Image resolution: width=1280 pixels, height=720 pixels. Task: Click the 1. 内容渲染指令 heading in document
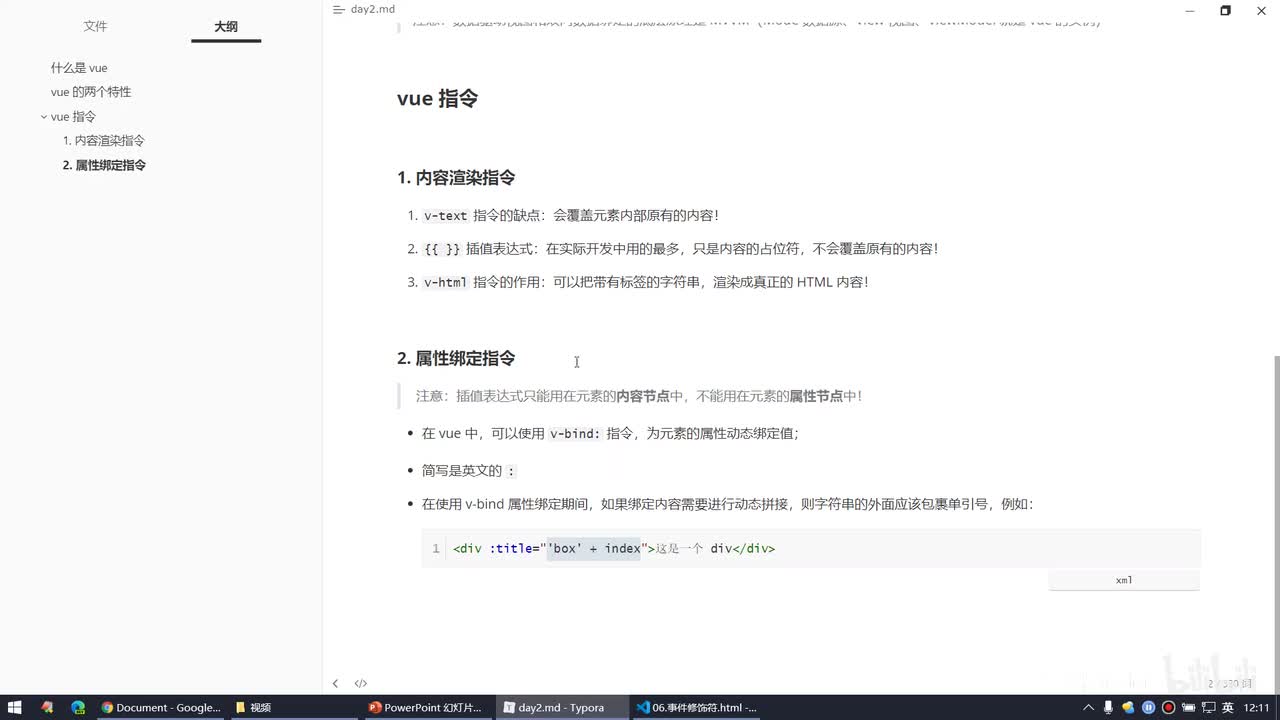[456, 178]
